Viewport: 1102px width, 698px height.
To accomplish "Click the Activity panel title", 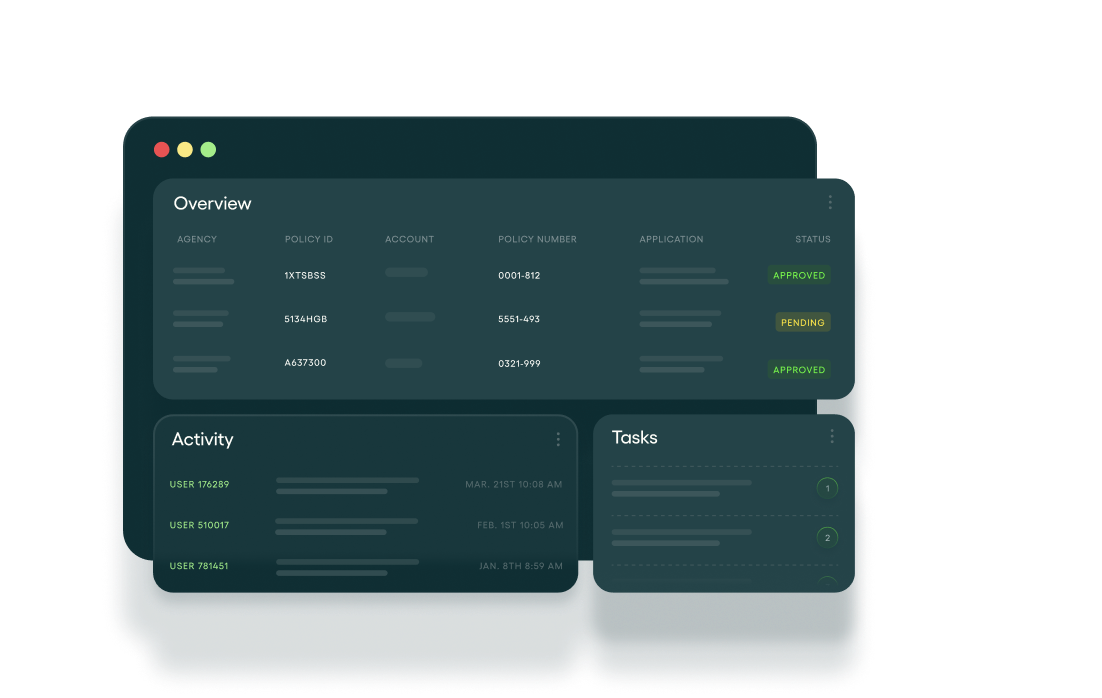I will pos(202,439).
